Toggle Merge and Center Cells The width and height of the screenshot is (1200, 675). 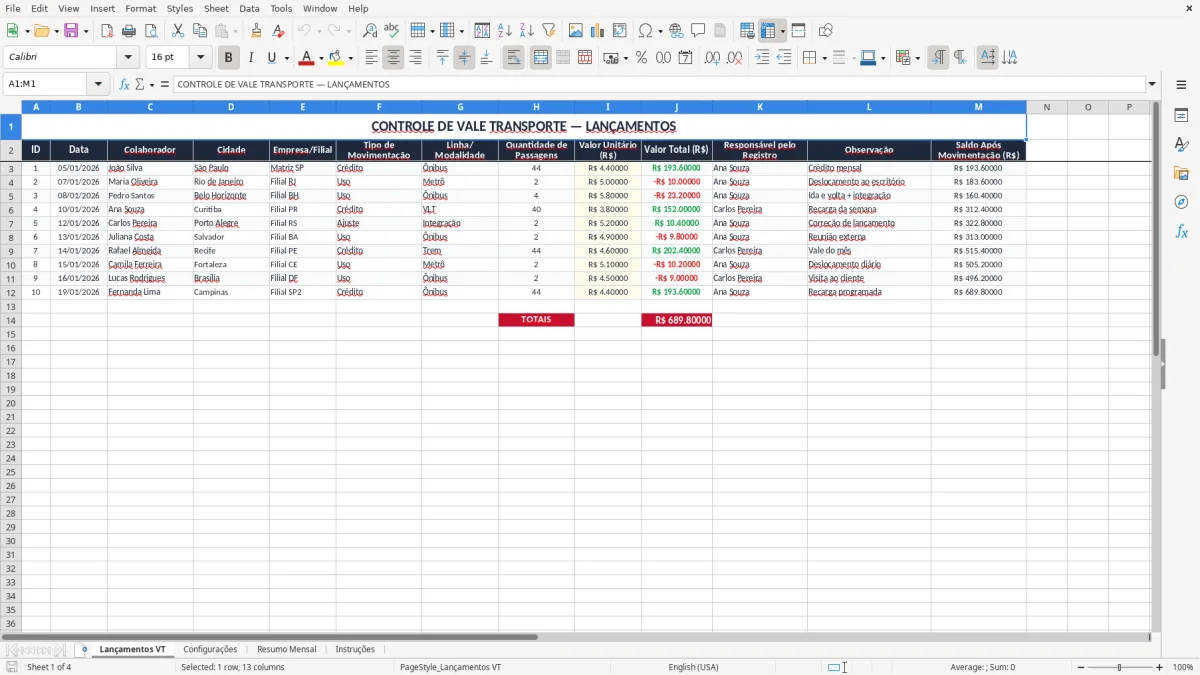click(x=541, y=58)
